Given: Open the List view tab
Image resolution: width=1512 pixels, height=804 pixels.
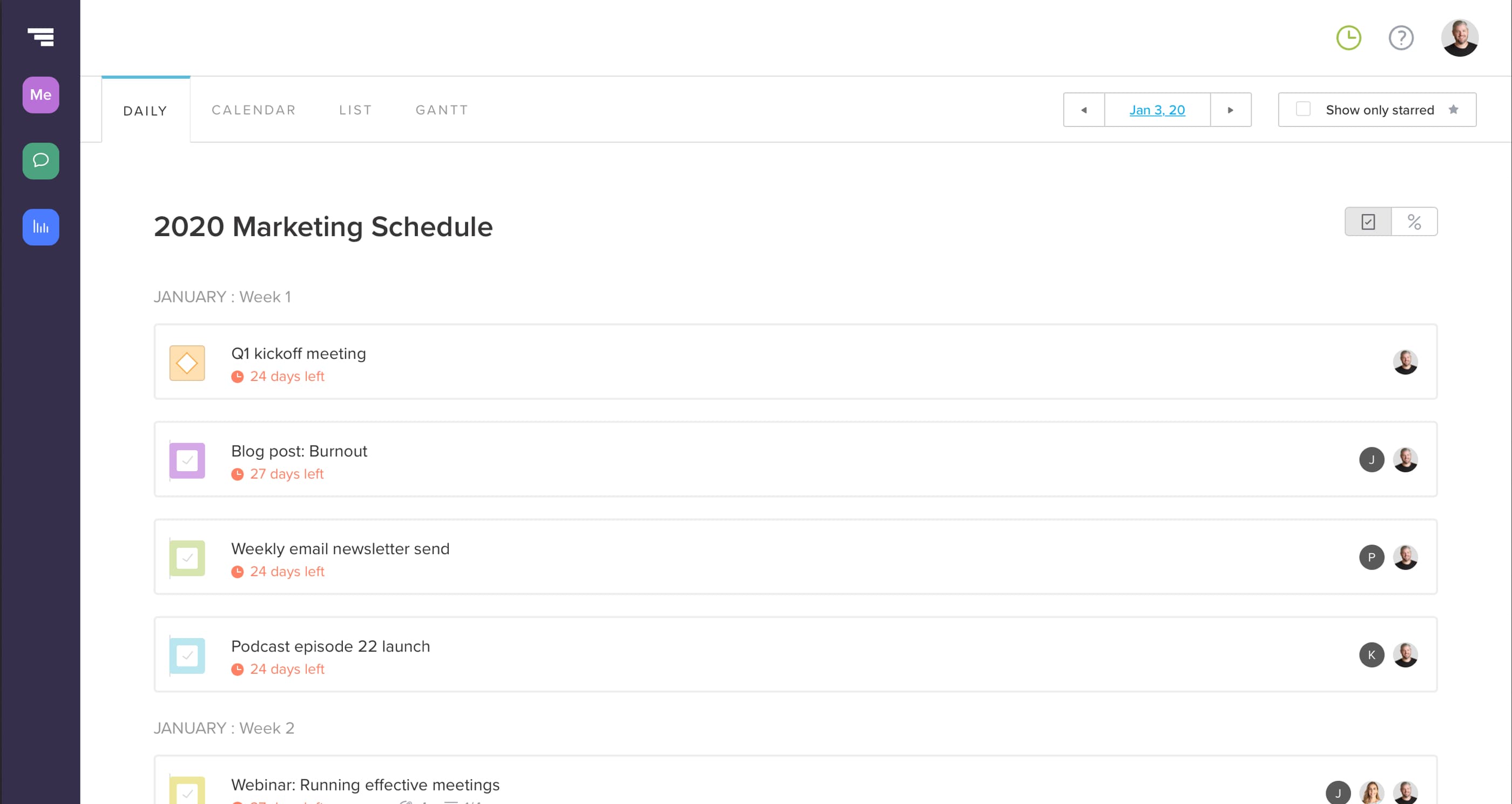Looking at the screenshot, I should point(355,110).
